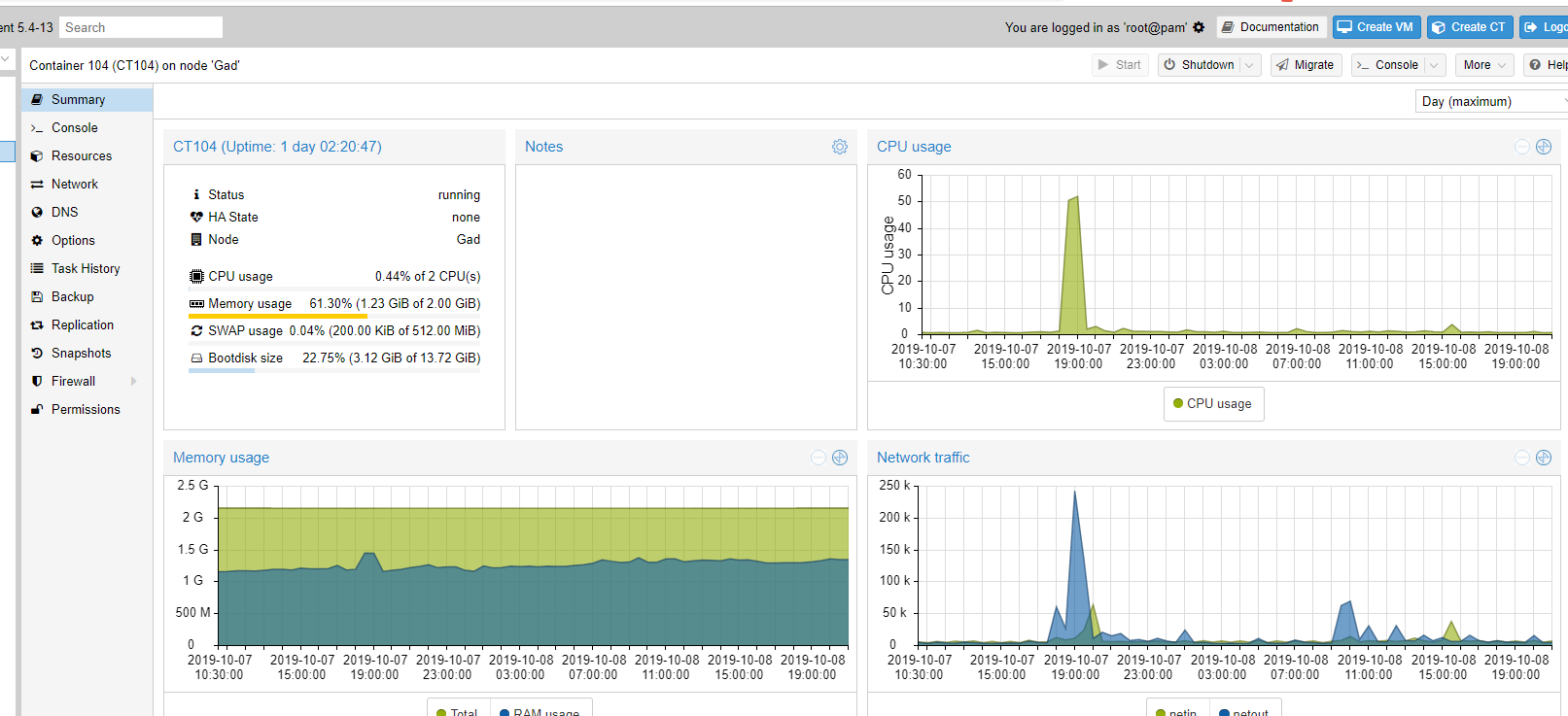Click the Search input field
Screen dimensions: 1568x716
(x=141, y=27)
